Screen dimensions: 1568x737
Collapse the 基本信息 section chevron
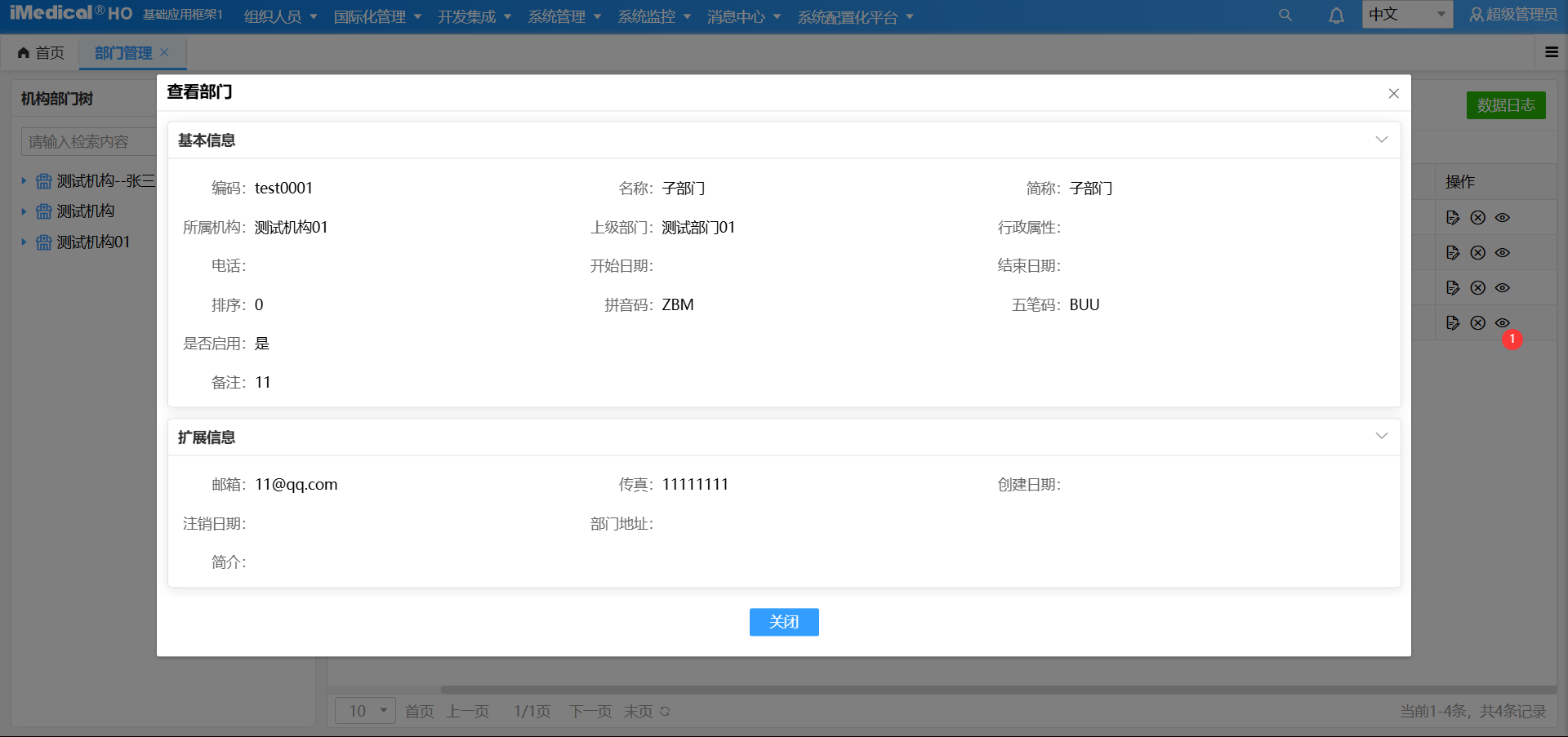point(1381,140)
